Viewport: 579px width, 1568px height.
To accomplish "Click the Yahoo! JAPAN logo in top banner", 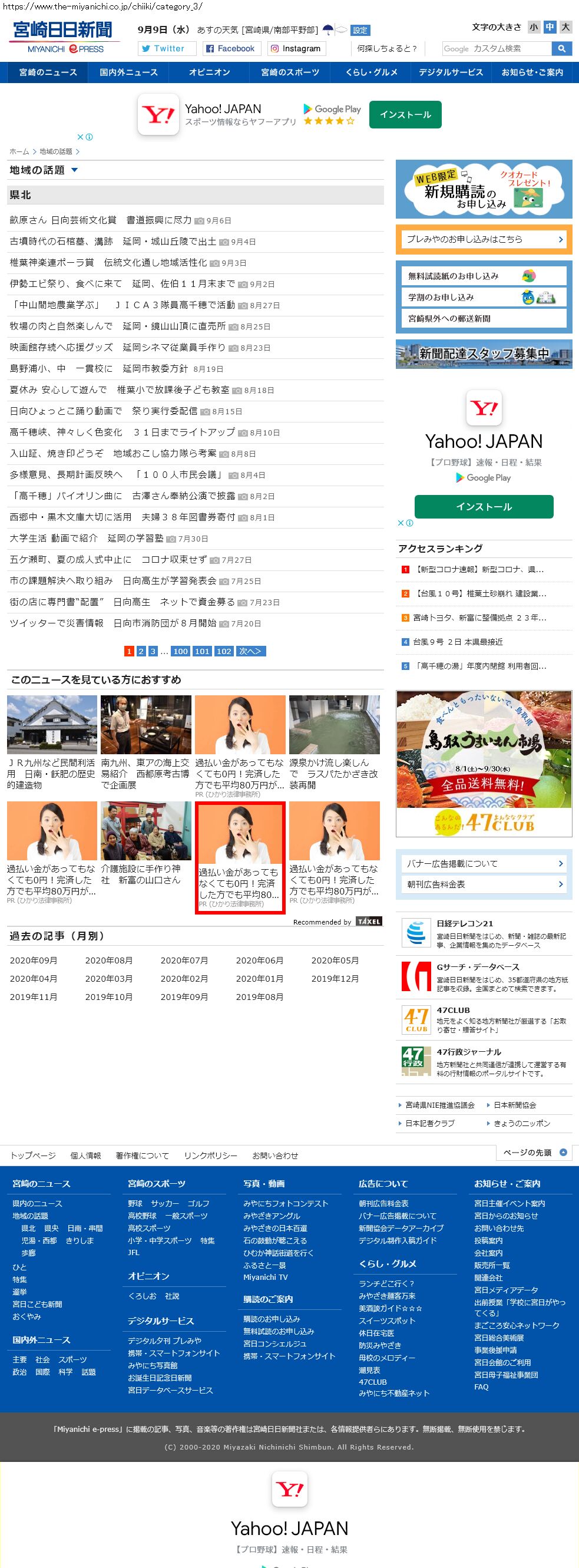I will (158, 114).
